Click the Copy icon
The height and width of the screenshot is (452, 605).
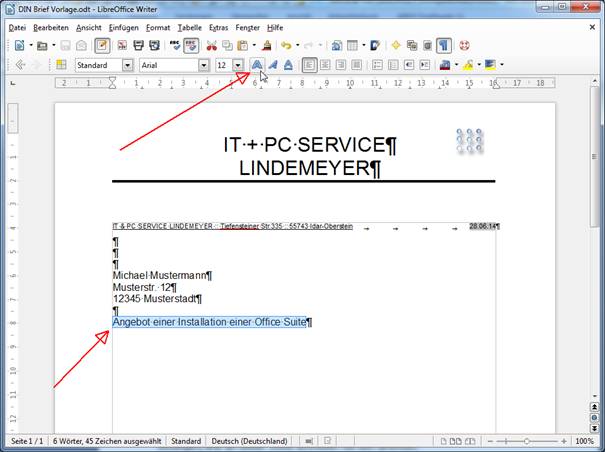coord(227,46)
